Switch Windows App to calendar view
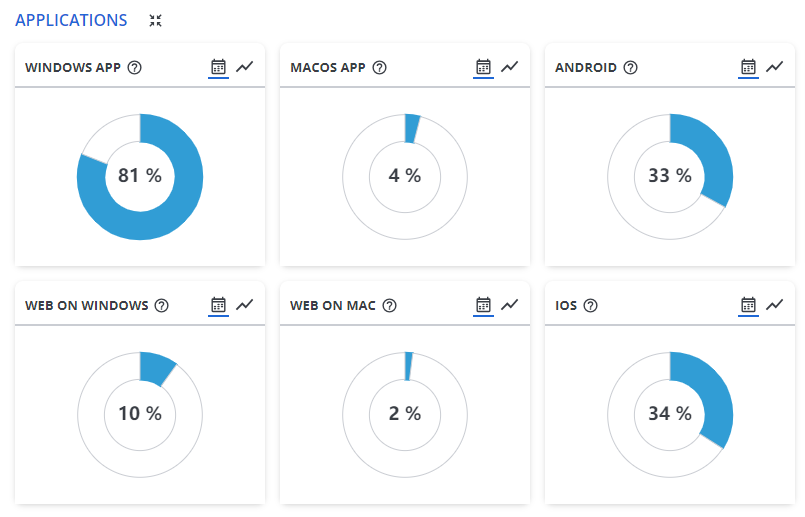The height and width of the screenshot is (517, 805). [x=218, y=67]
